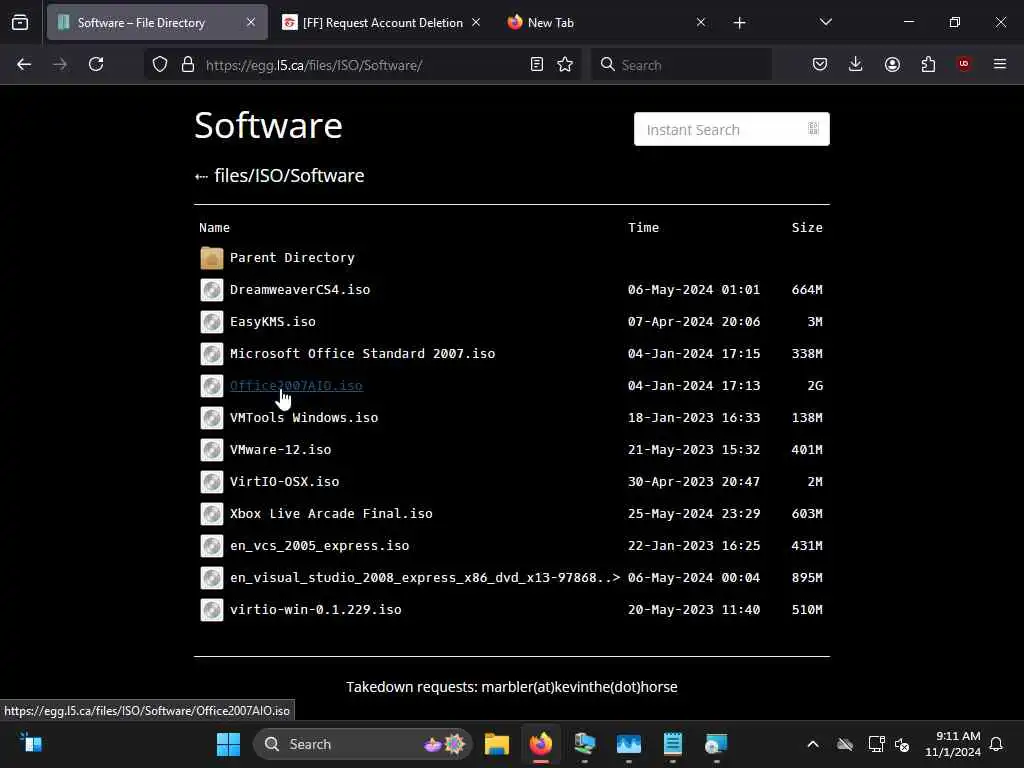Open the muted volume tray icon
This screenshot has width=1024, height=768.
[902, 744]
